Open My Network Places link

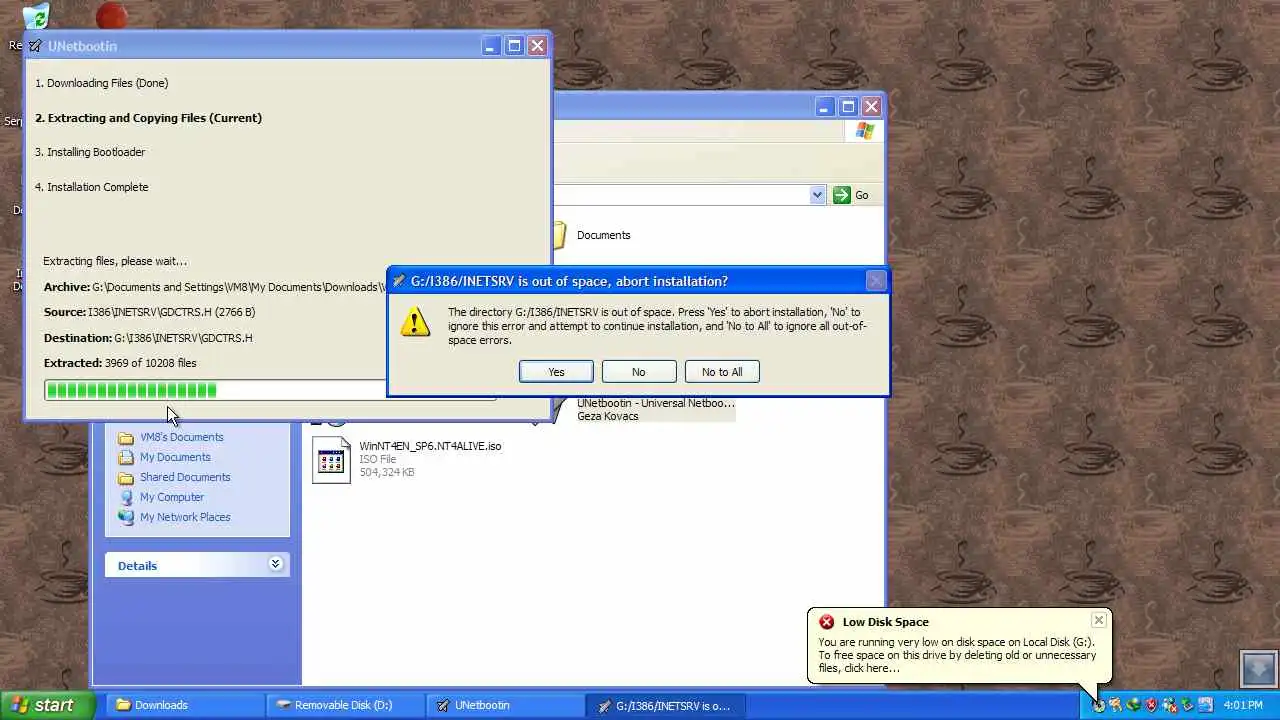coord(185,517)
